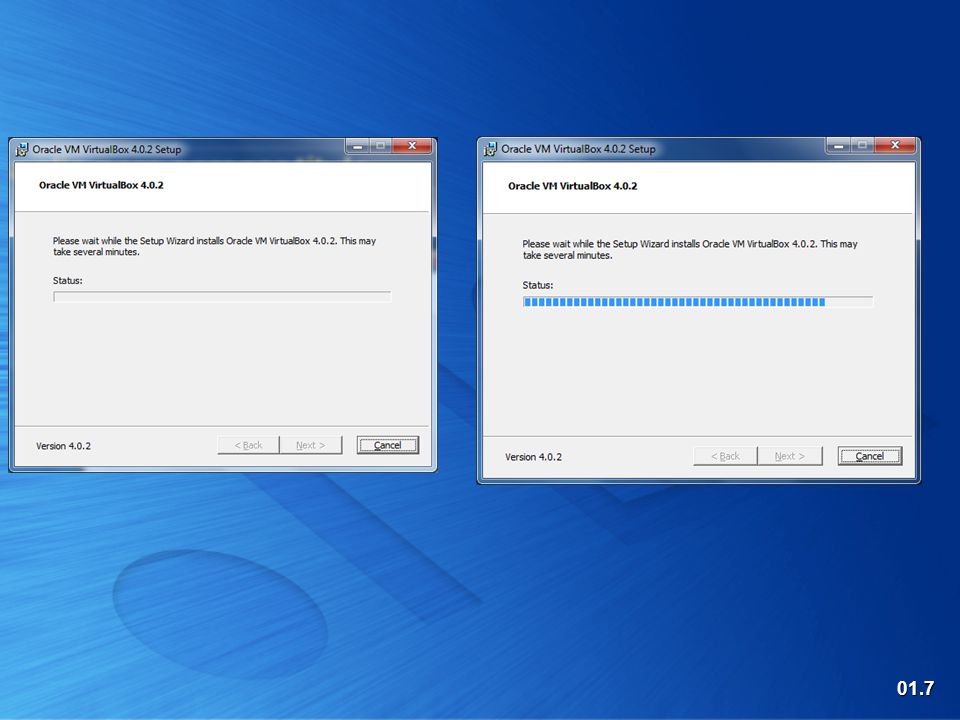Click the empty progress bar in left window
This screenshot has height=720, width=960.
point(222,296)
